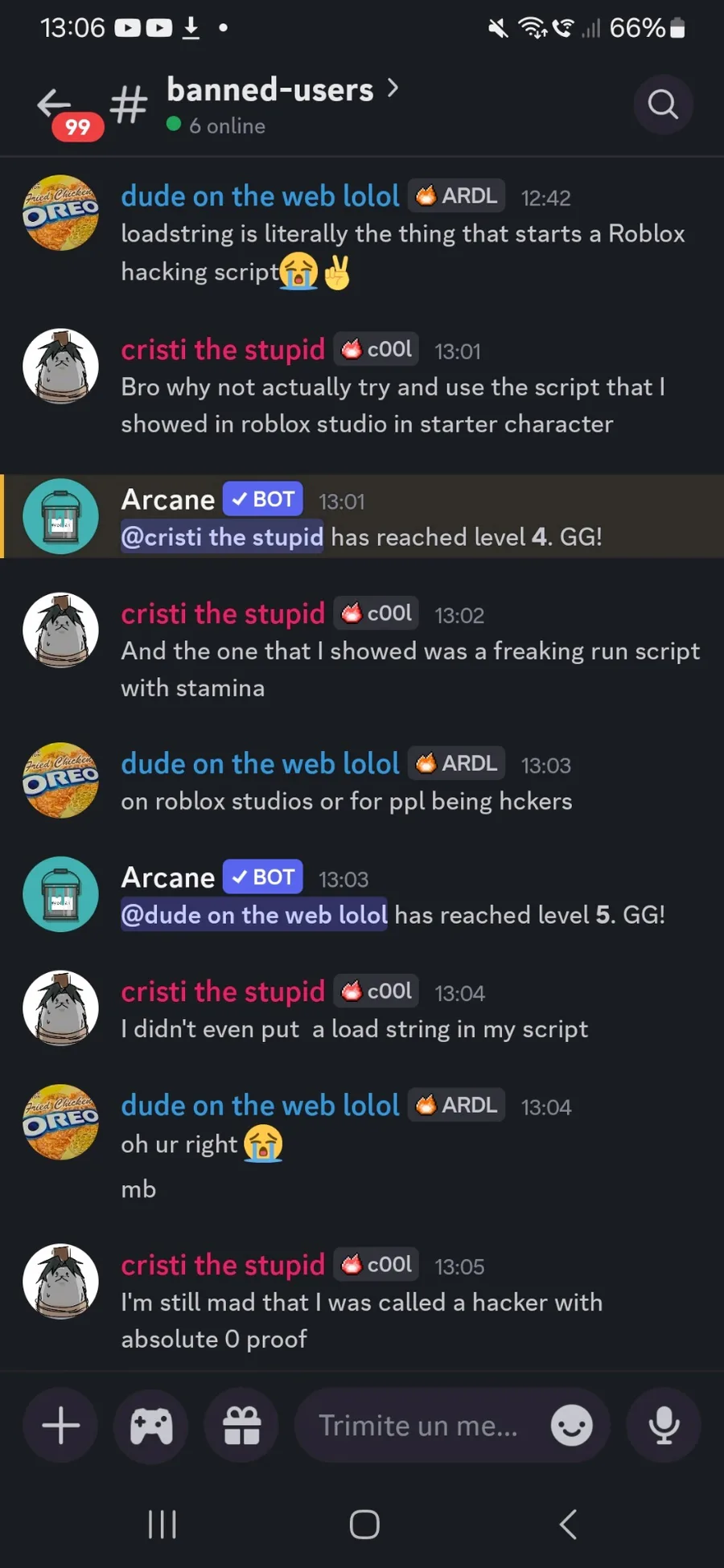
Task: Tap the gift icon button
Action: [241, 1426]
